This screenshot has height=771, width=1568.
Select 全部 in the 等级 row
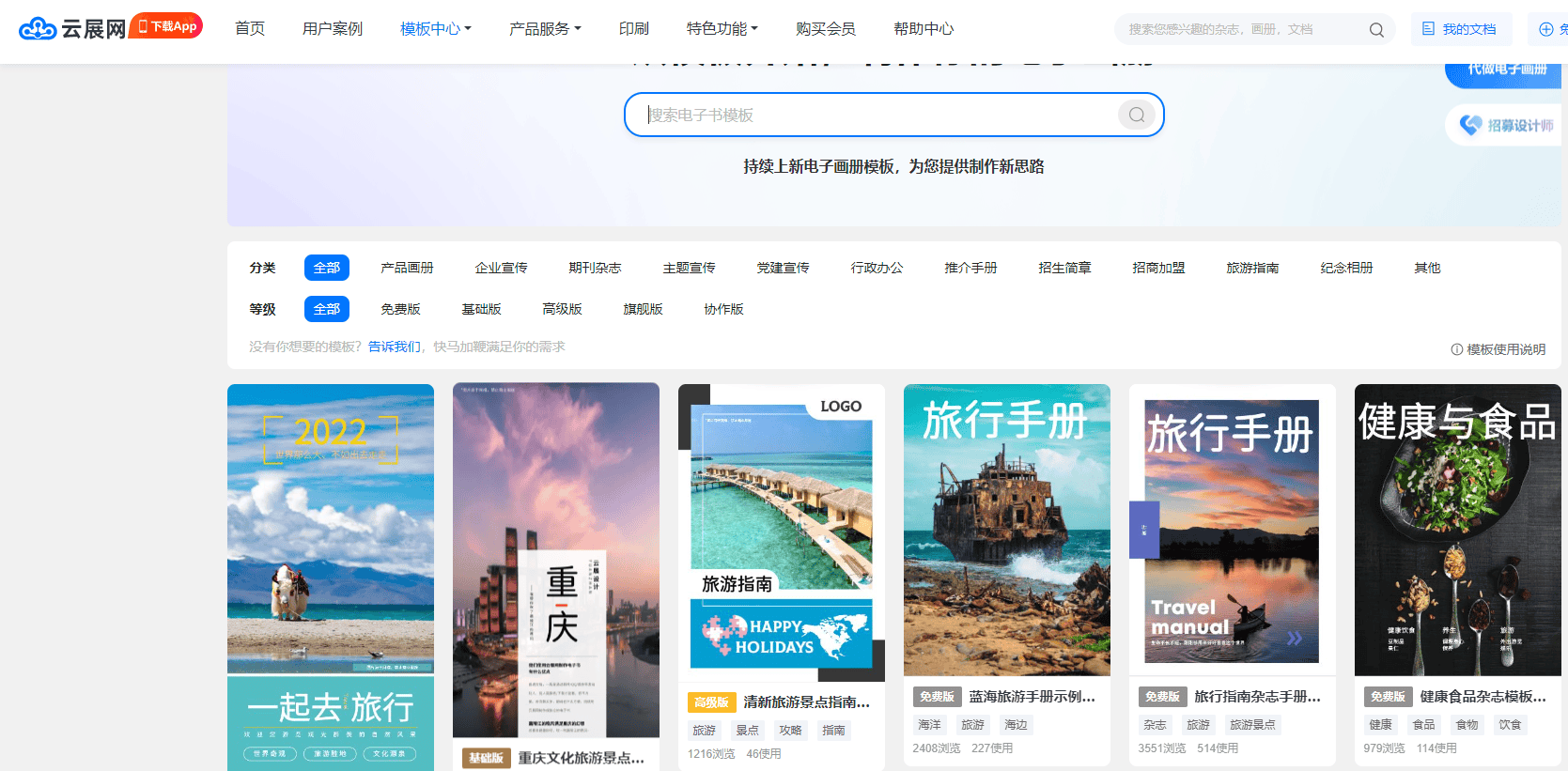pos(327,309)
